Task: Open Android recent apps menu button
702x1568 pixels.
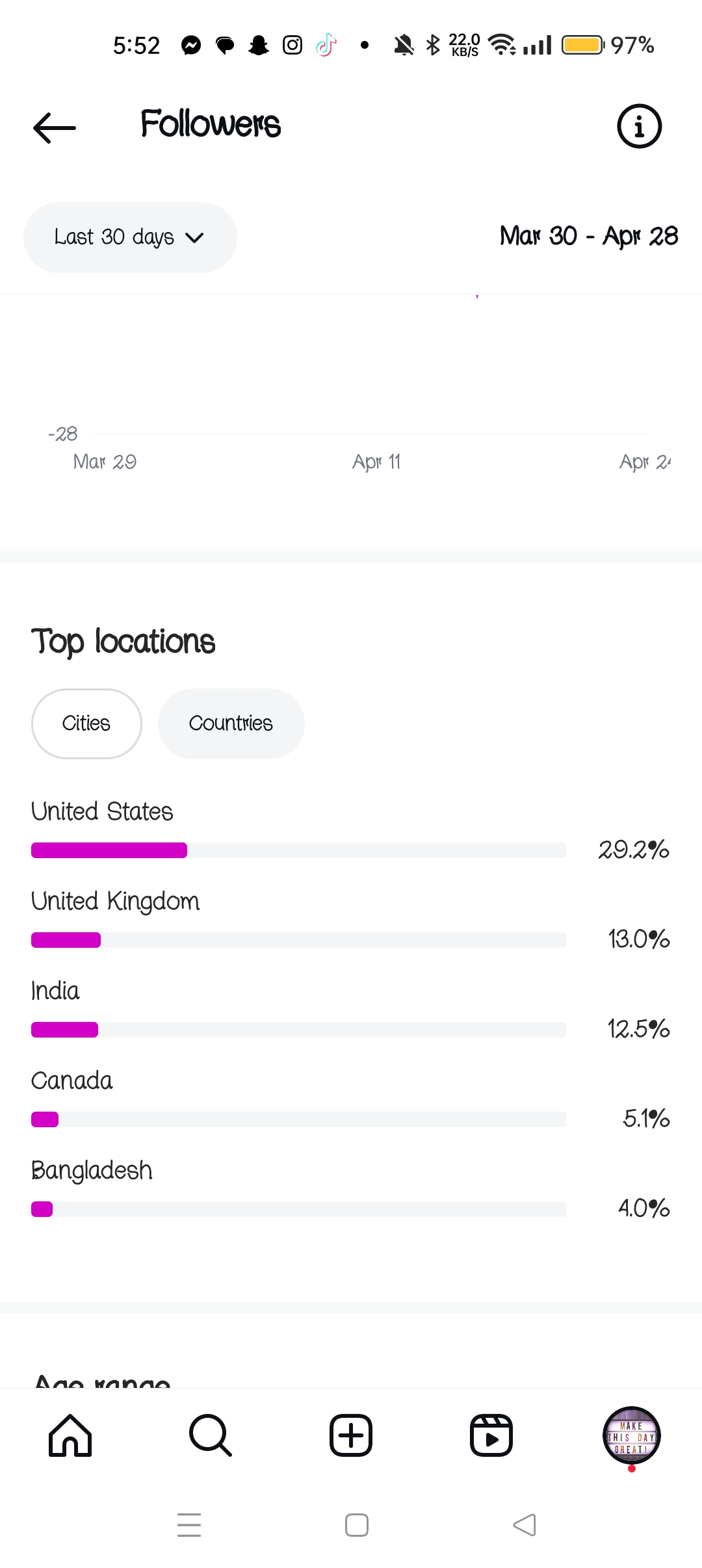Action: tap(189, 1524)
